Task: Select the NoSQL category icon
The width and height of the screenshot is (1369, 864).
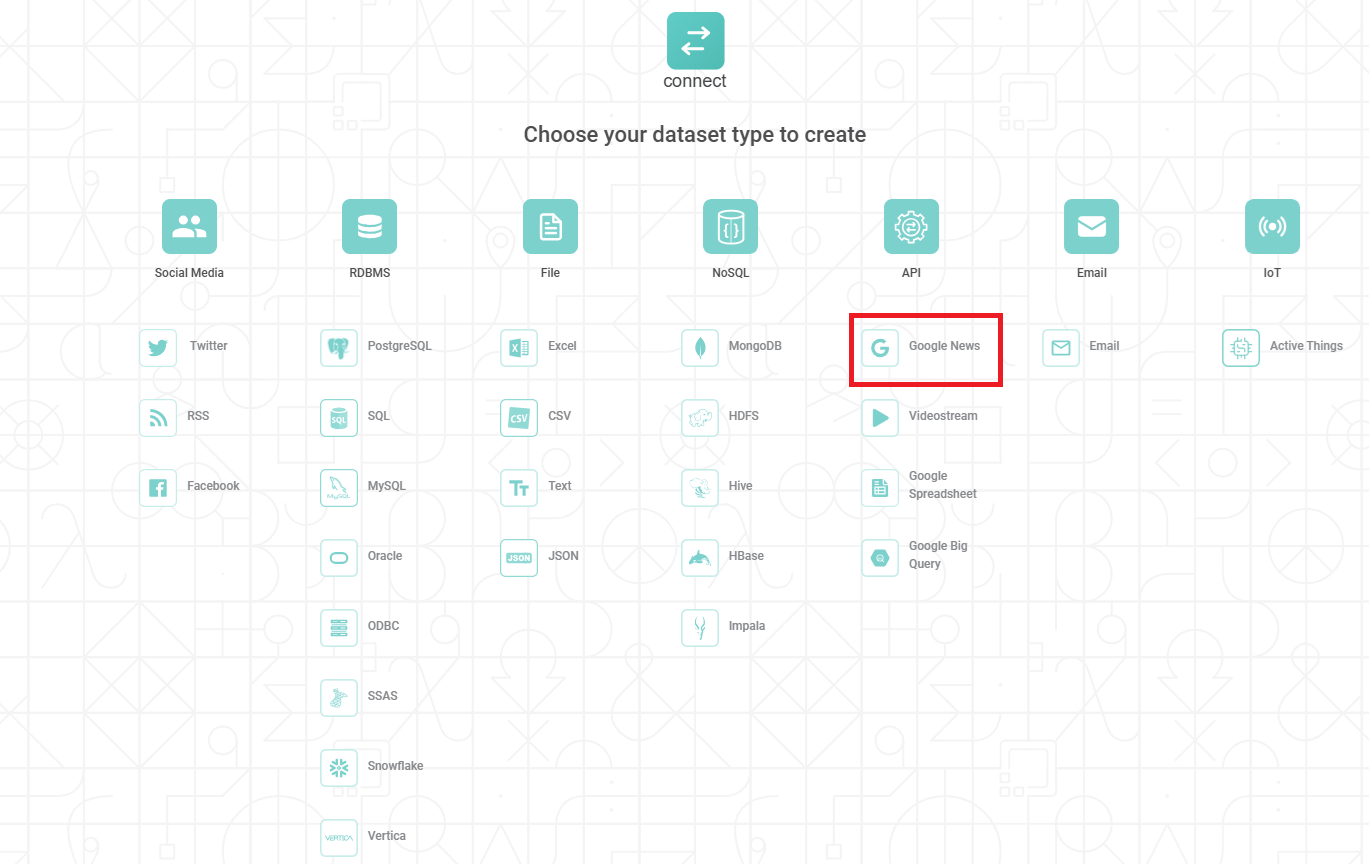Action: (x=730, y=226)
